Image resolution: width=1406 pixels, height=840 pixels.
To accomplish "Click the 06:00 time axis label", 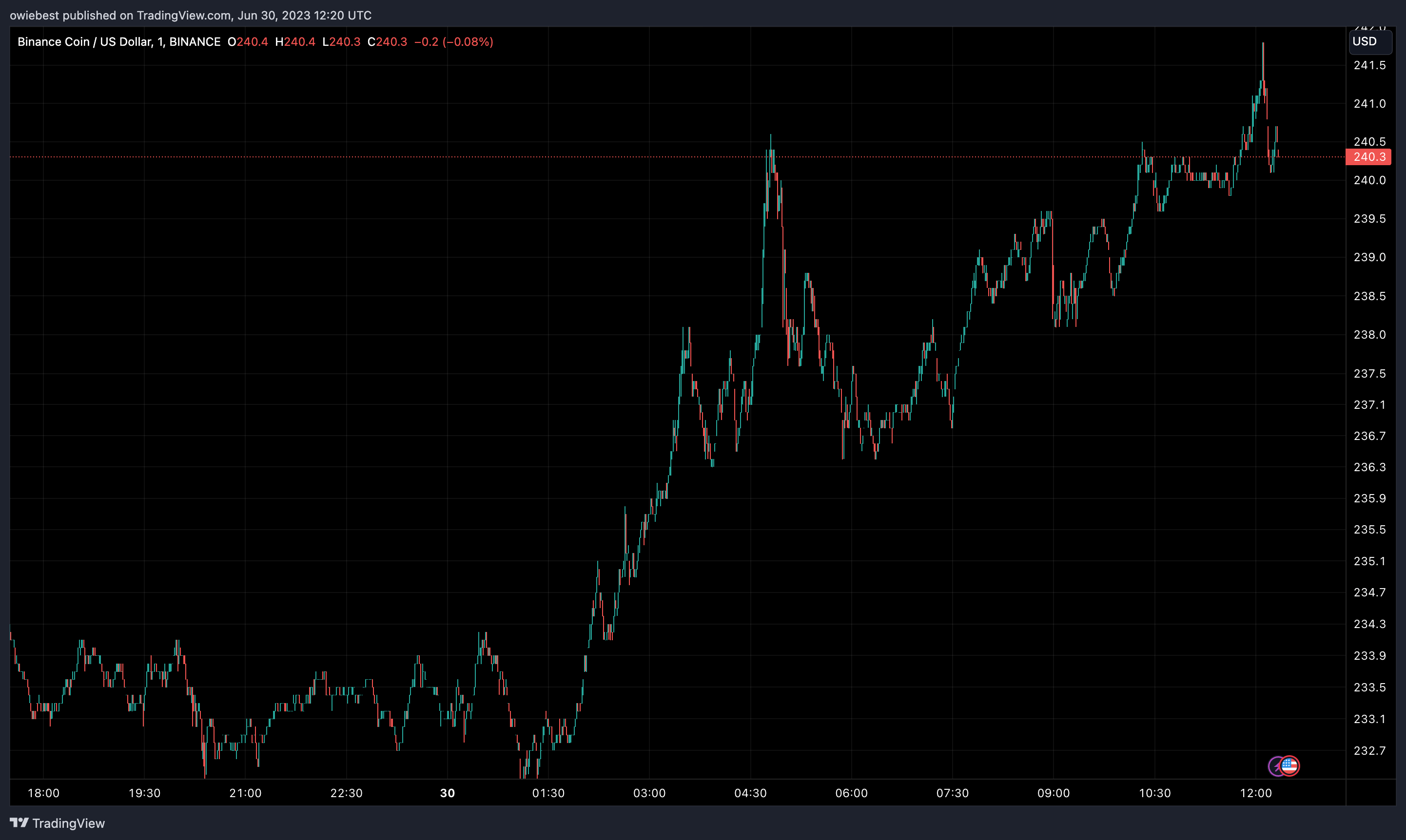I will [x=852, y=793].
